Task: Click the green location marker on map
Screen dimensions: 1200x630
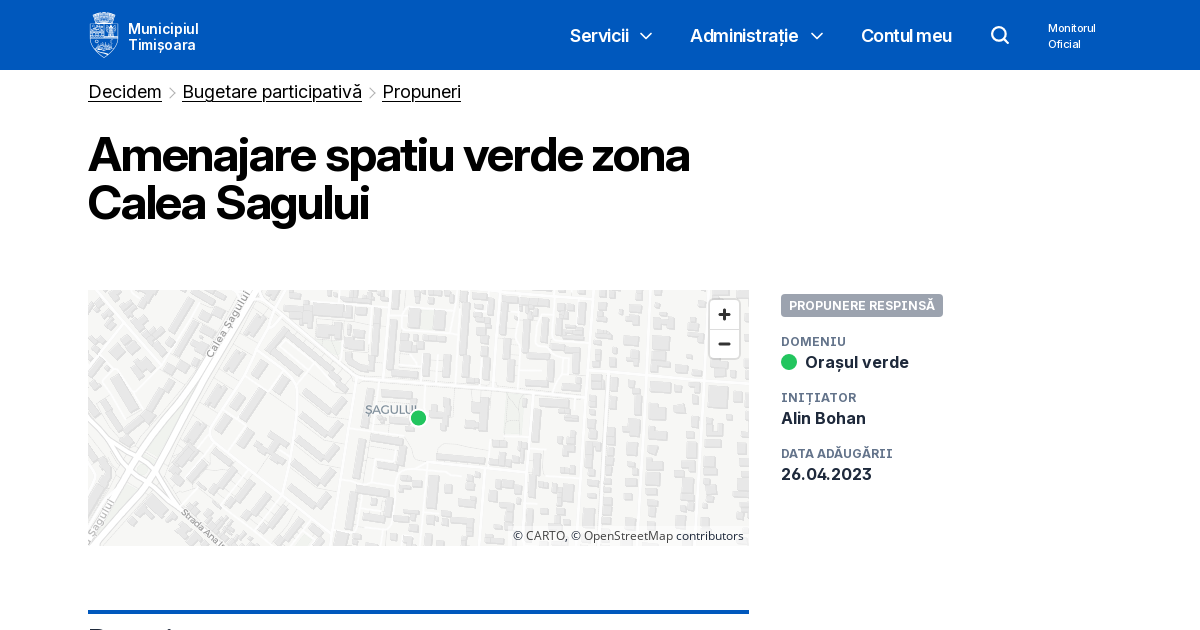Action: click(418, 418)
